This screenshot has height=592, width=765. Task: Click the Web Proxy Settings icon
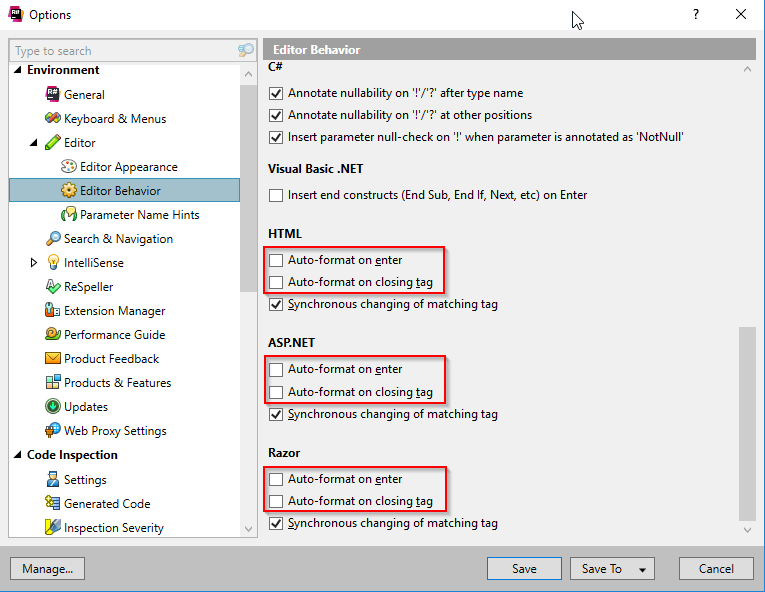coord(53,430)
